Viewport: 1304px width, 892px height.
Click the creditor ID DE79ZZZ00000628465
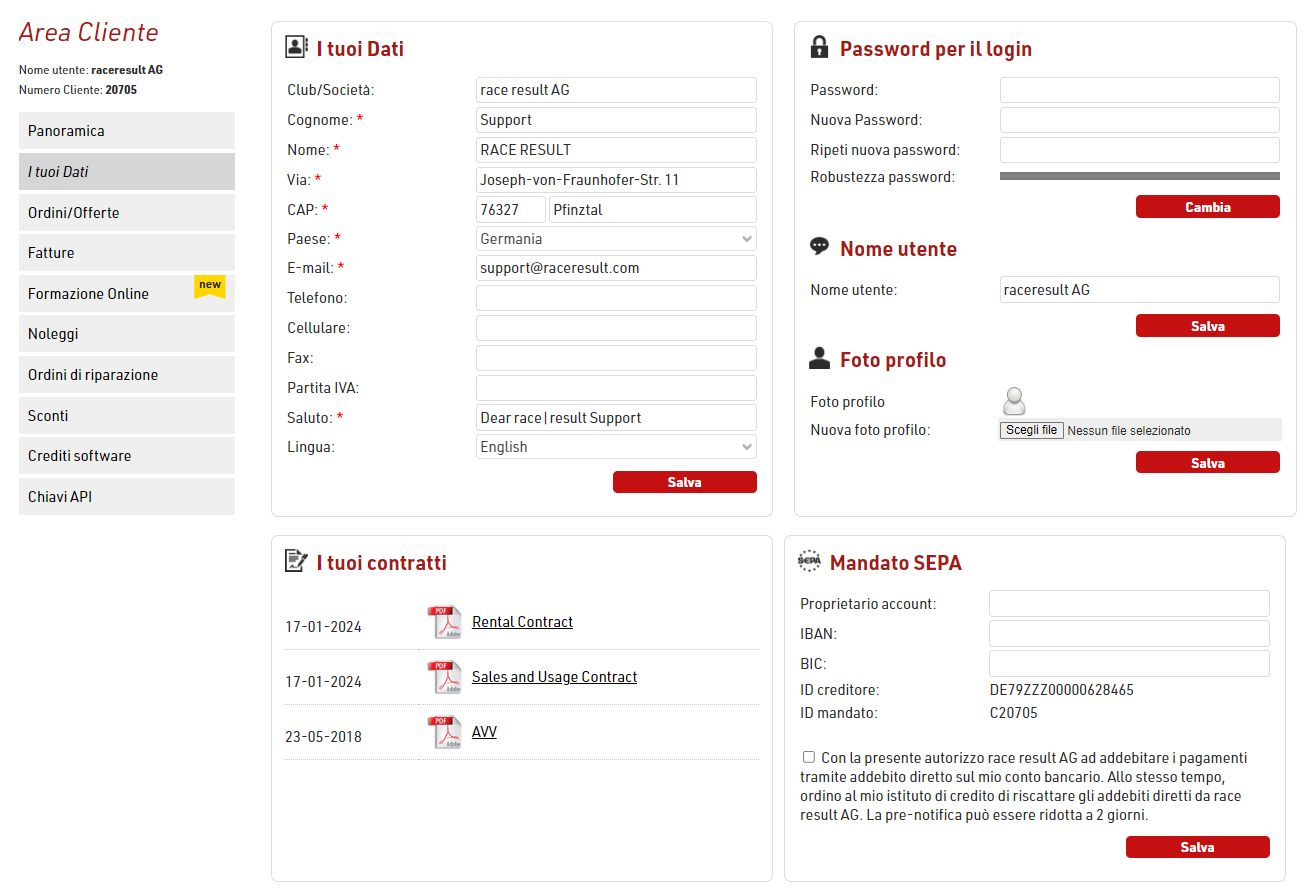point(1062,690)
